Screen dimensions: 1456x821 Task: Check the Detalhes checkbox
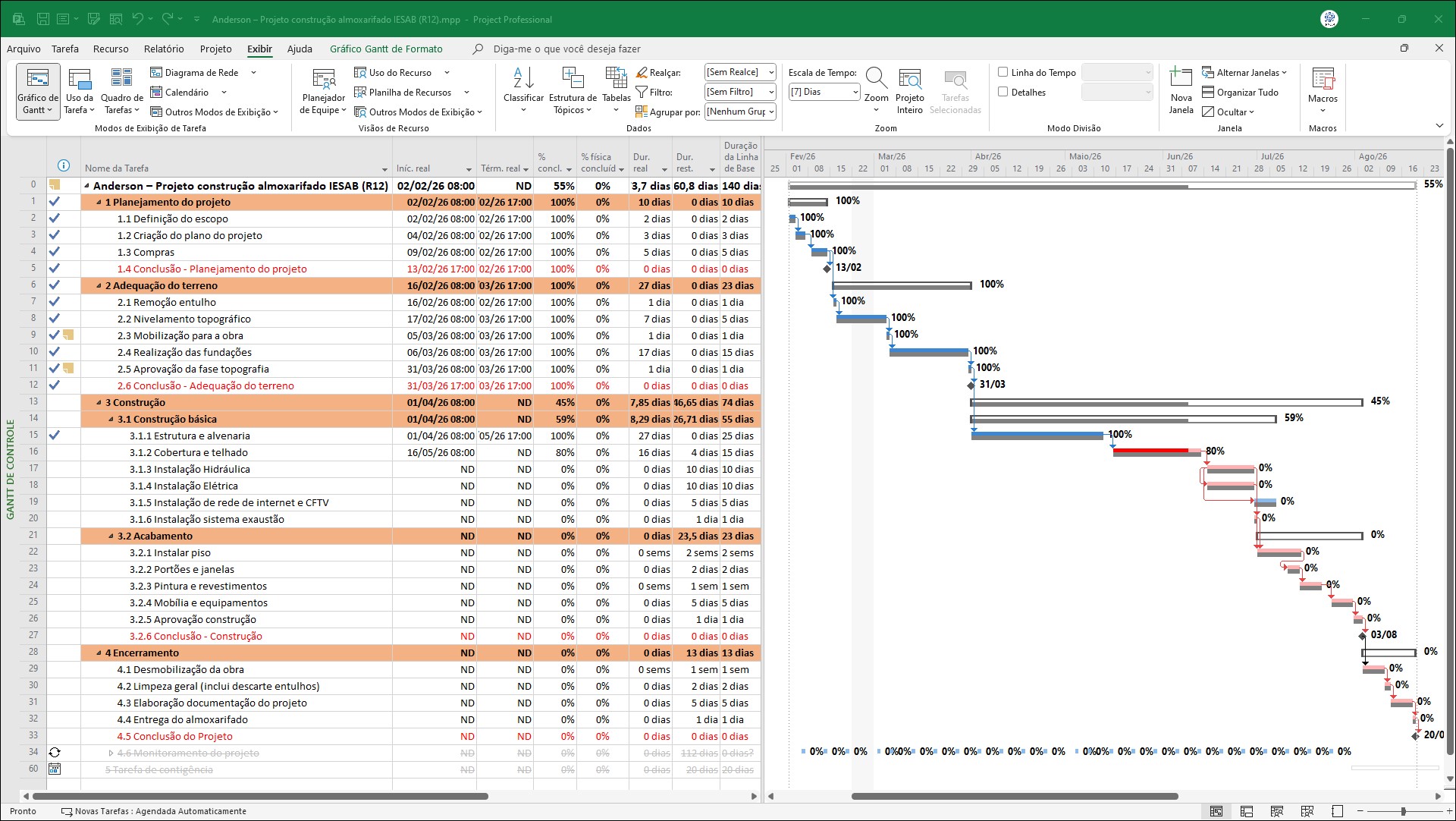pyautogui.click(x=1003, y=92)
